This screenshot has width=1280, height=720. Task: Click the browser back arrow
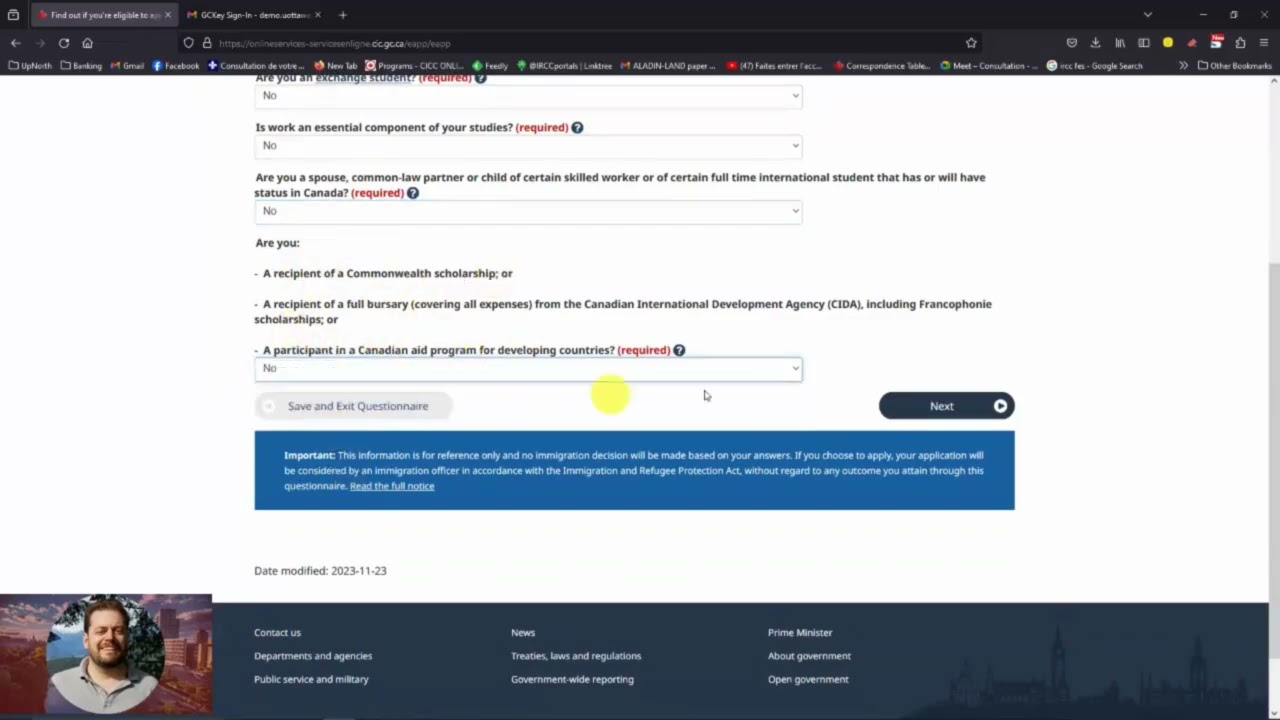[15, 43]
